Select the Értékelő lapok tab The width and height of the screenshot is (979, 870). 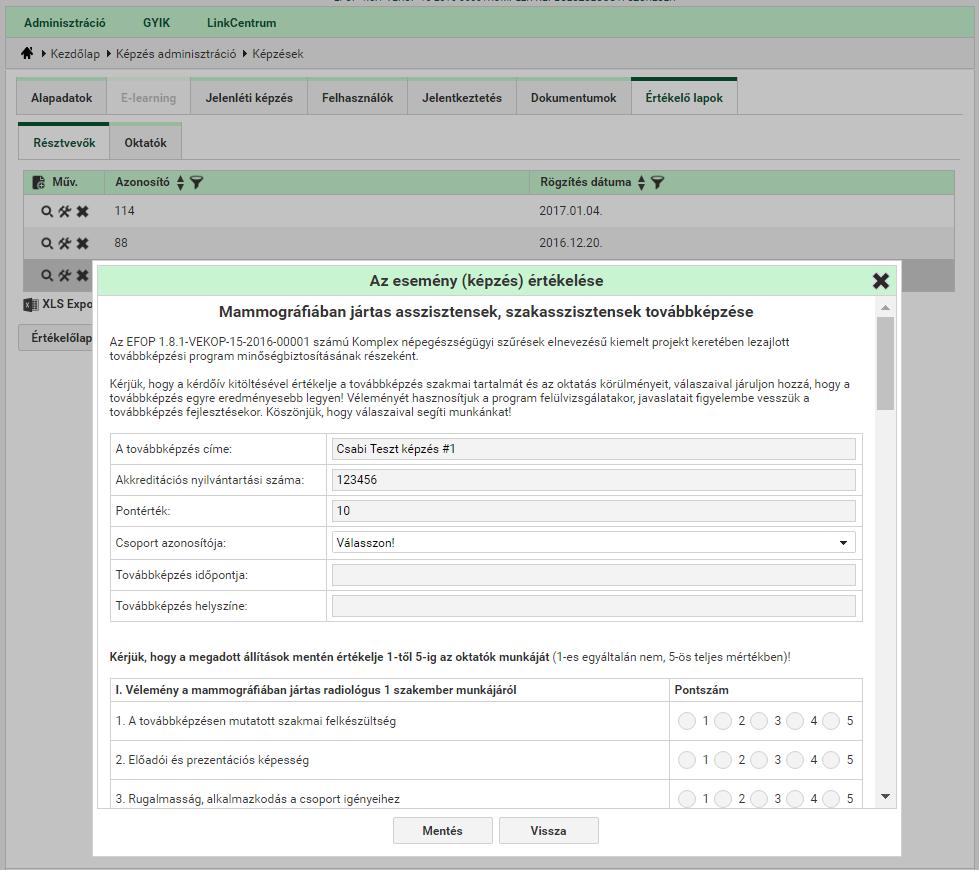point(684,97)
